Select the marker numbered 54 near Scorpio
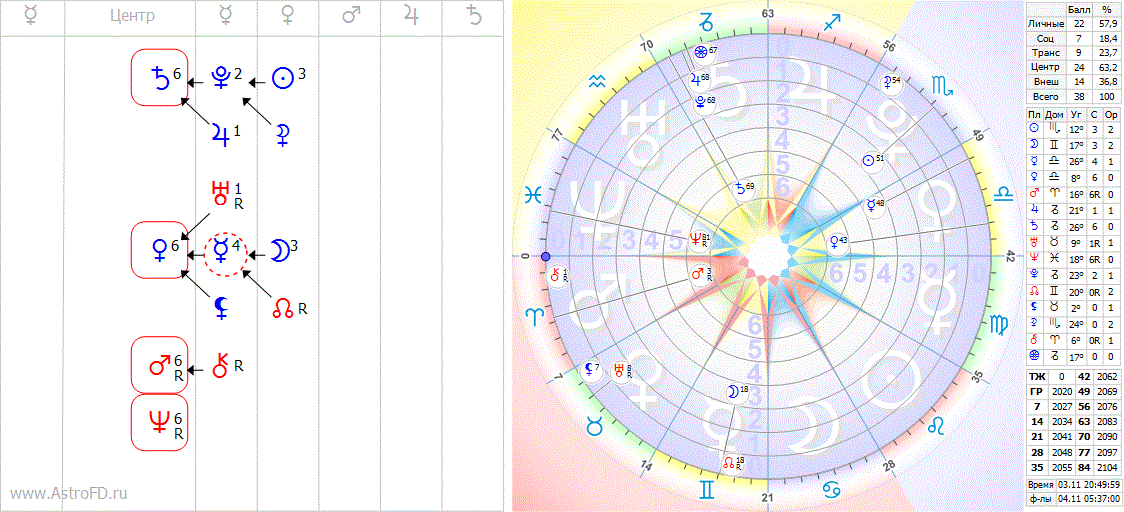The height and width of the screenshot is (512, 1124). 890,83
